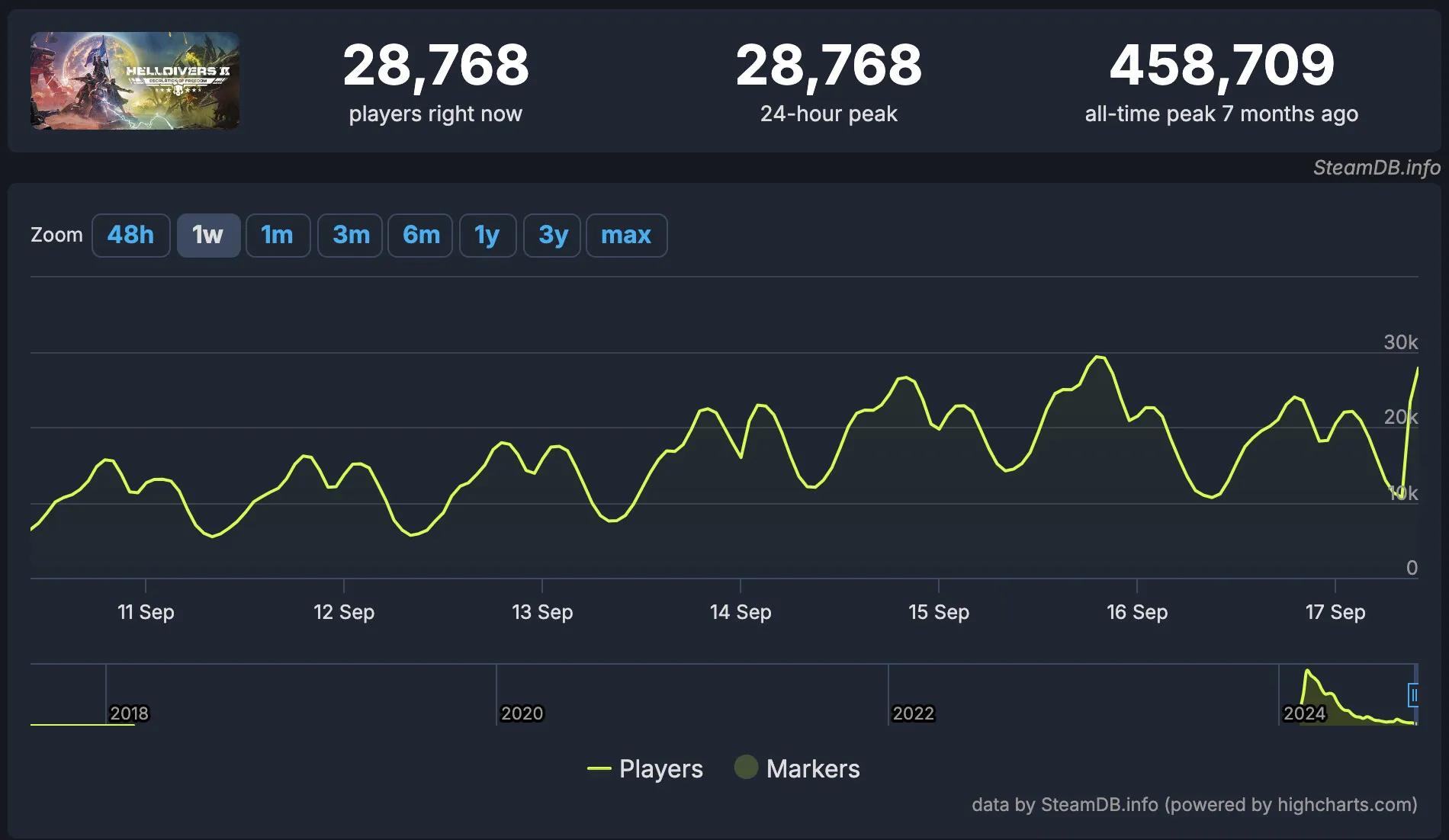Click the 13 Sep axis label
Viewport: 1449px width, 840px height.
(x=542, y=612)
